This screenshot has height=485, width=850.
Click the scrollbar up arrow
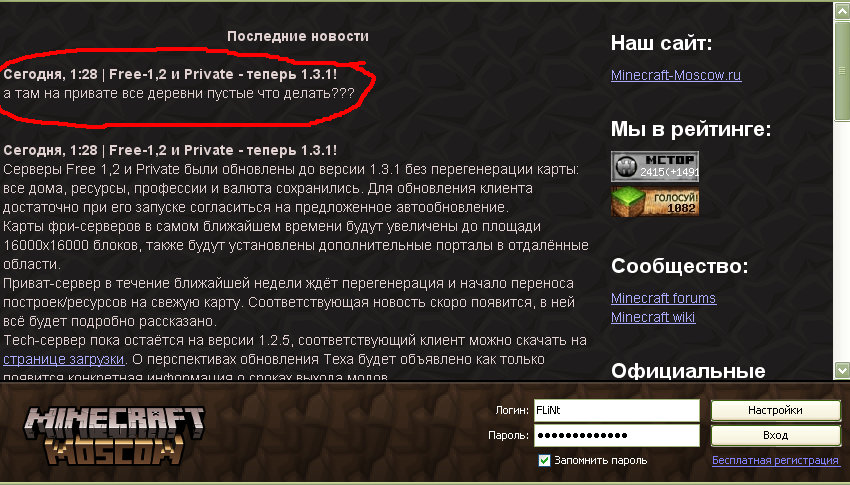(842, 11)
